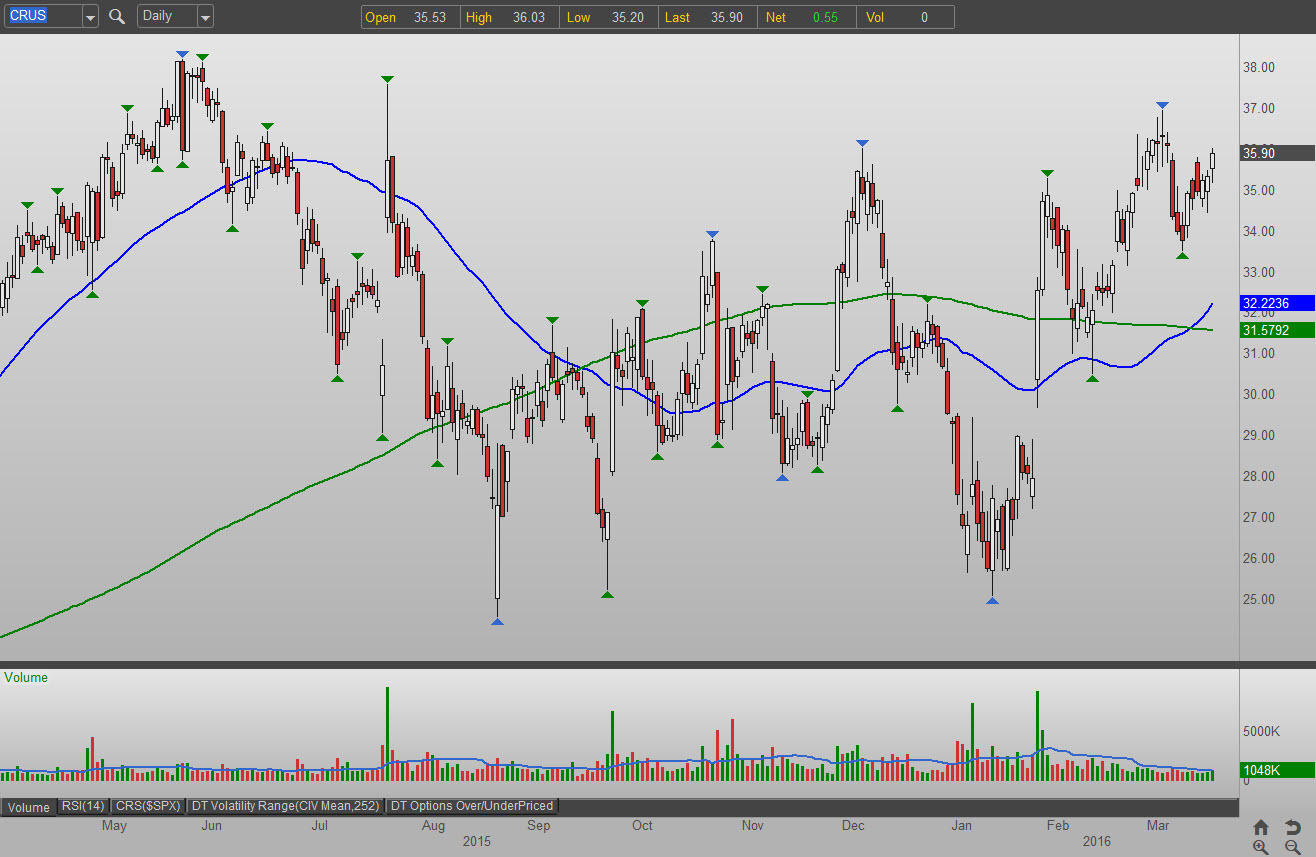This screenshot has height=857, width=1316.
Task: Click the Sep date axis label
Action: tap(539, 826)
